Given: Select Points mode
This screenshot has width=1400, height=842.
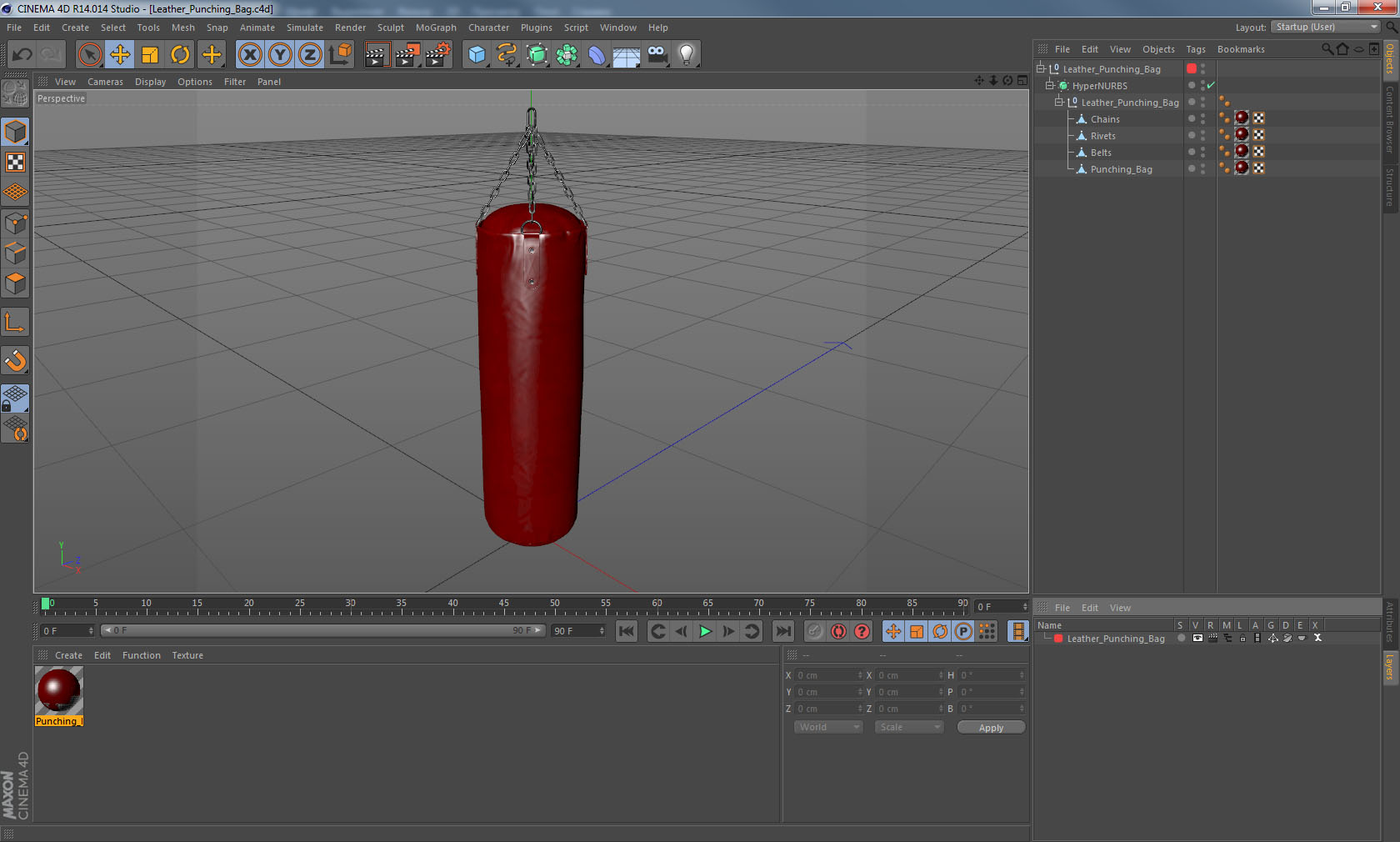Looking at the screenshot, I should (15, 223).
